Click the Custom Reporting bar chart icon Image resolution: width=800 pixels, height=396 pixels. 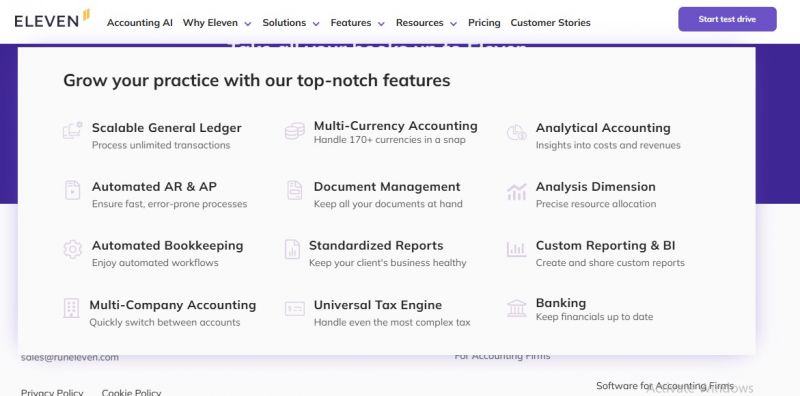point(516,249)
